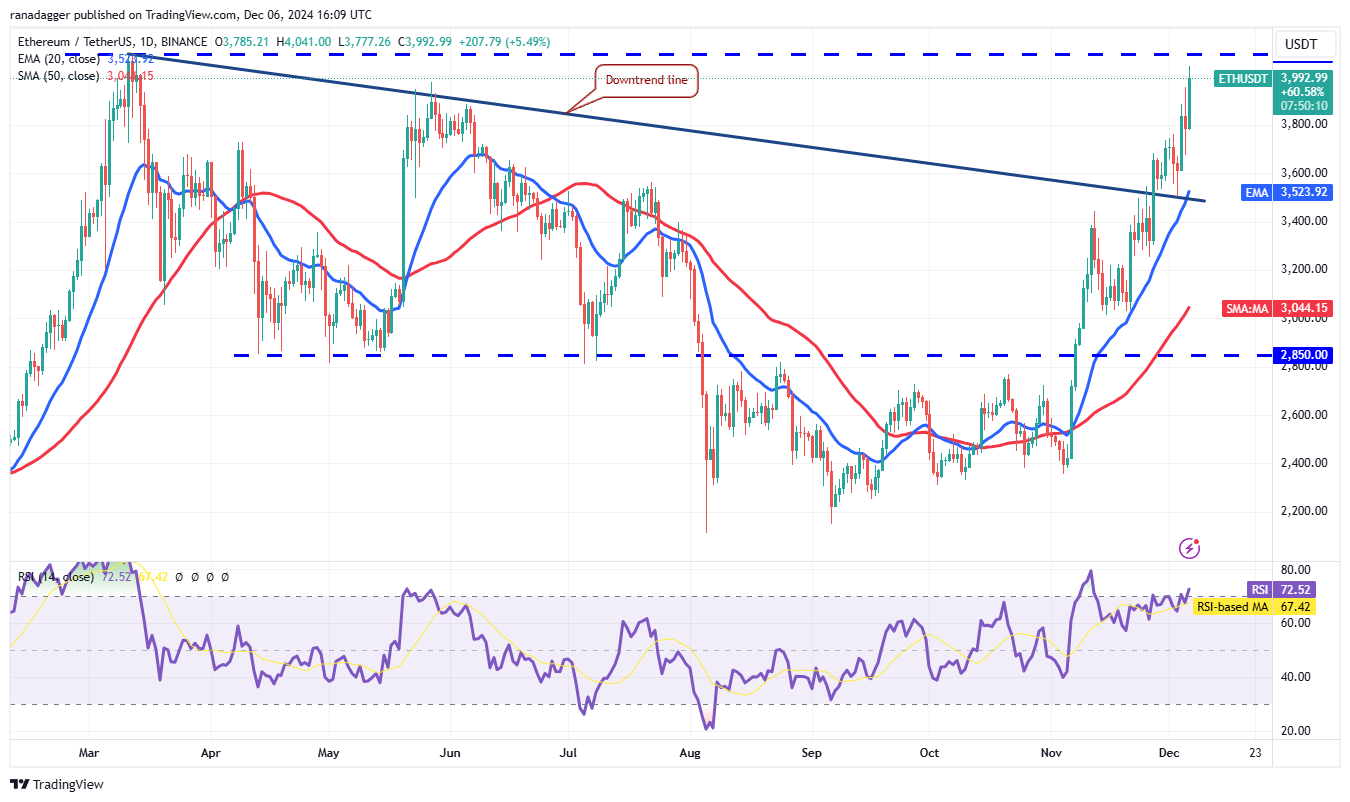Click the purple lightning bolt events icon

point(1189,547)
